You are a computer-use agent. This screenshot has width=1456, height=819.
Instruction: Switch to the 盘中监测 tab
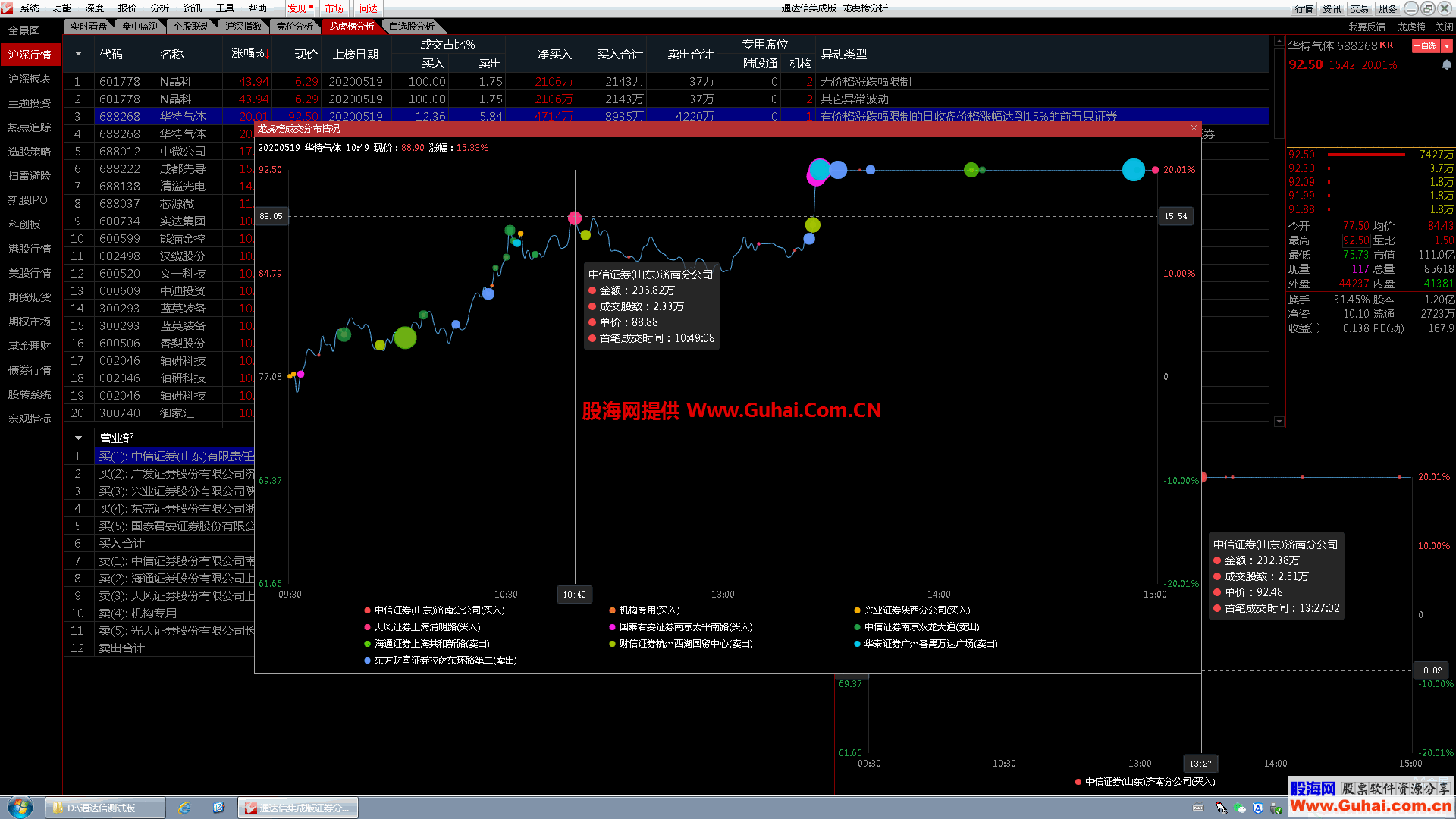(141, 27)
